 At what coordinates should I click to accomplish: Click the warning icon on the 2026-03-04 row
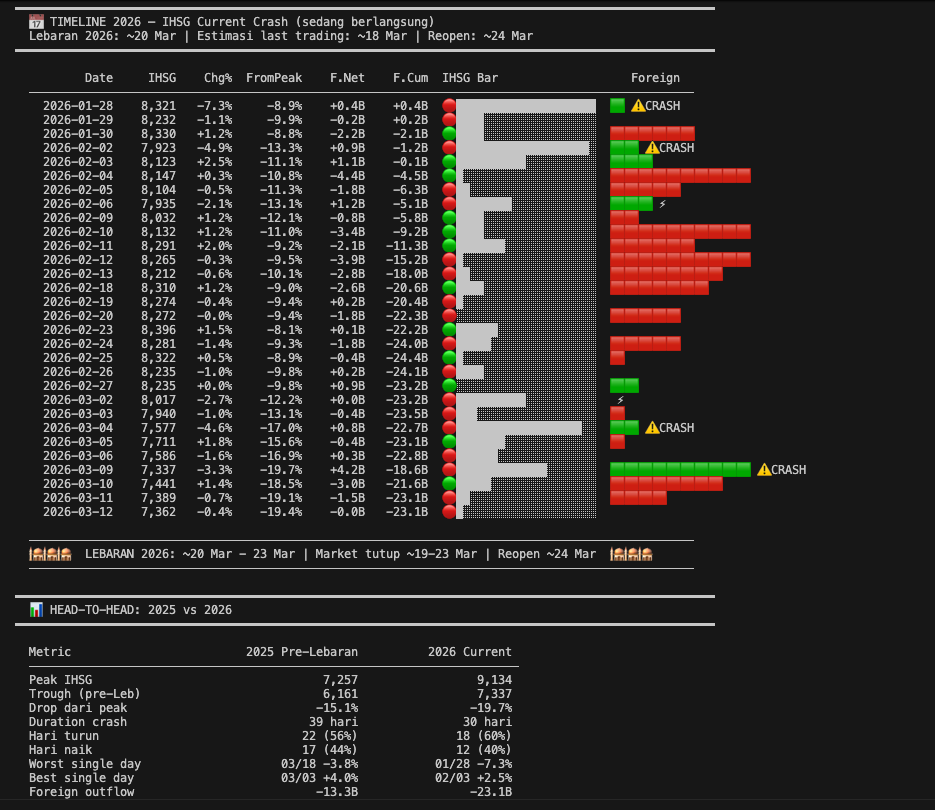(x=652, y=427)
